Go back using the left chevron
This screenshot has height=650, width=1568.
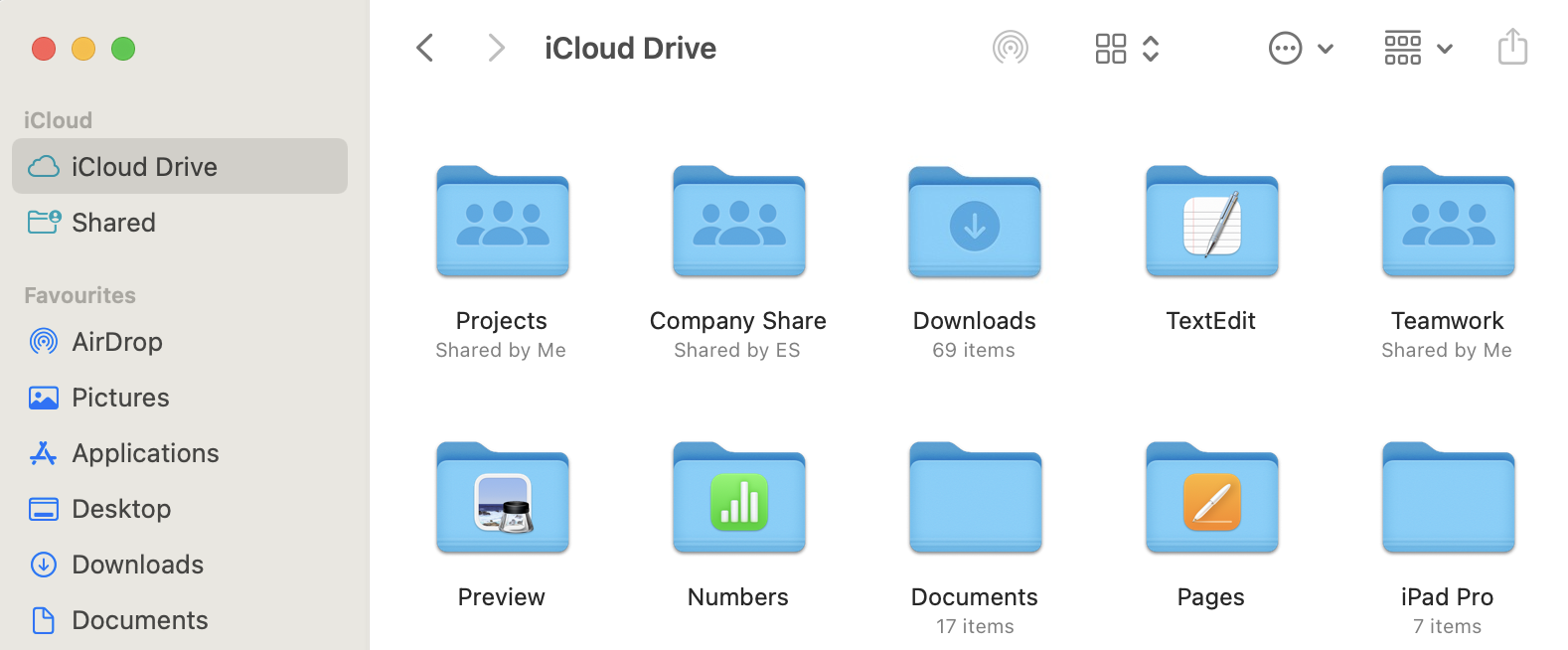tap(425, 48)
